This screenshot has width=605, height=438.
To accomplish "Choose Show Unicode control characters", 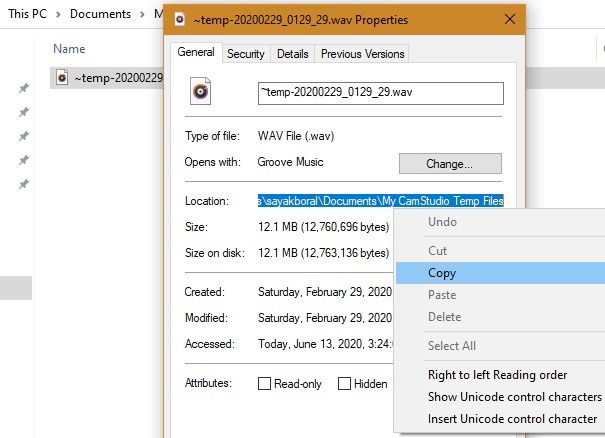I will (x=515, y=397).
